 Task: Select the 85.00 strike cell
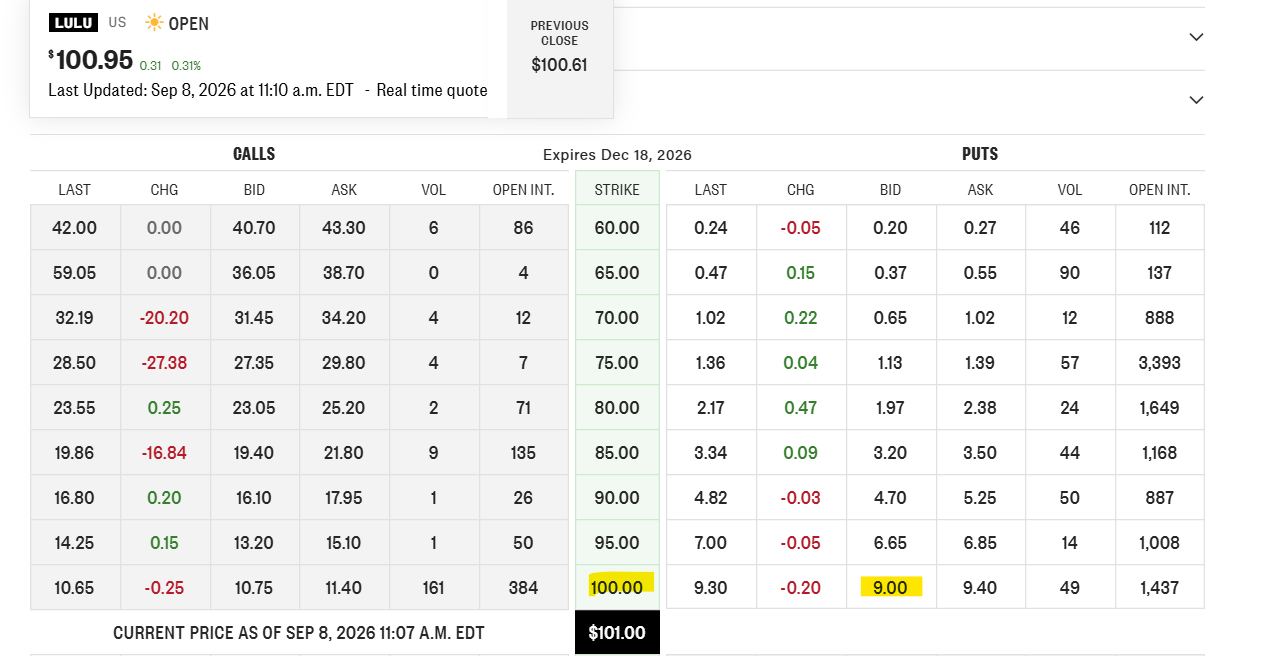(617, 453)
